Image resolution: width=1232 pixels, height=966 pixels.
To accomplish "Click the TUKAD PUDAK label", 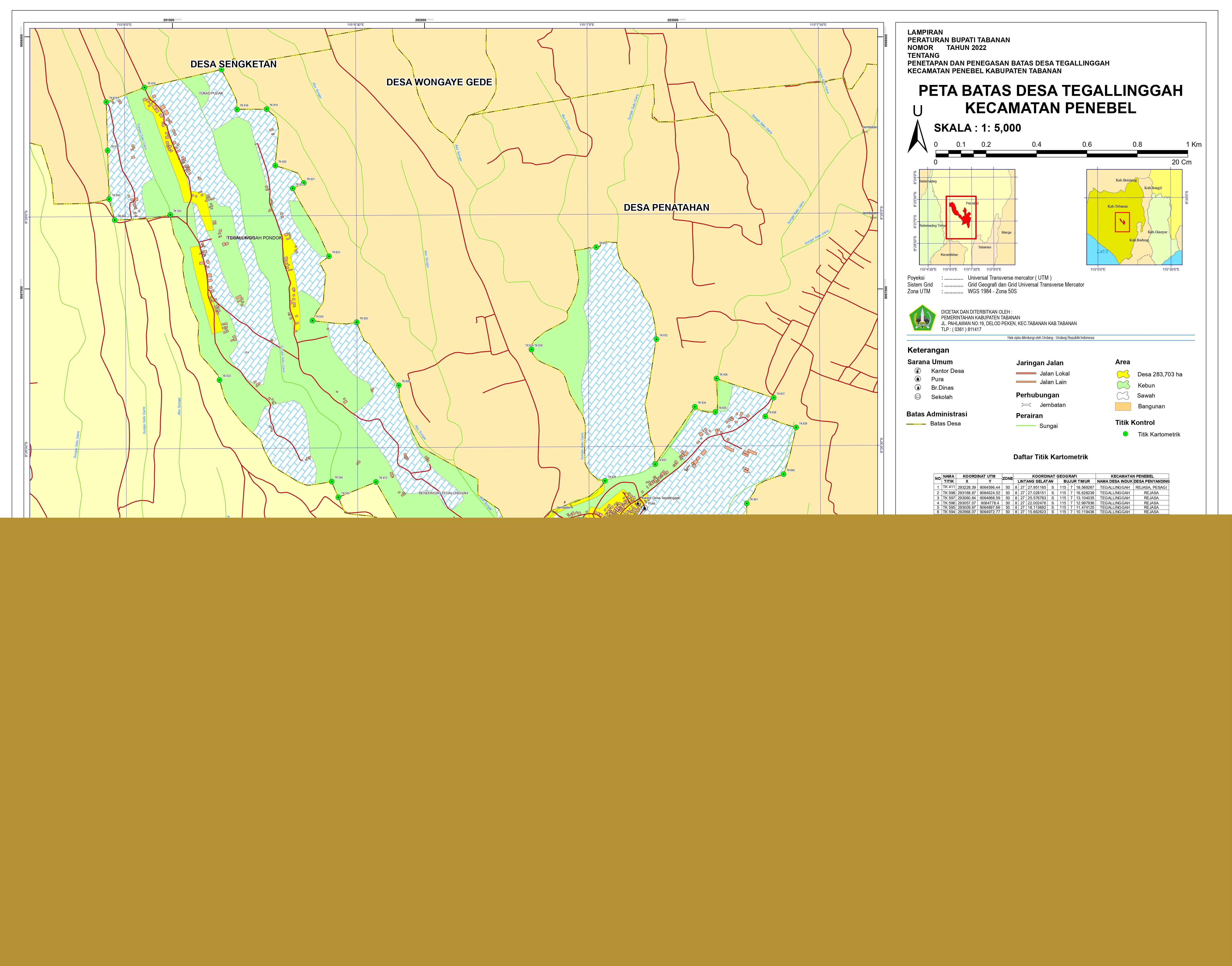I will [x=211, y=93].
